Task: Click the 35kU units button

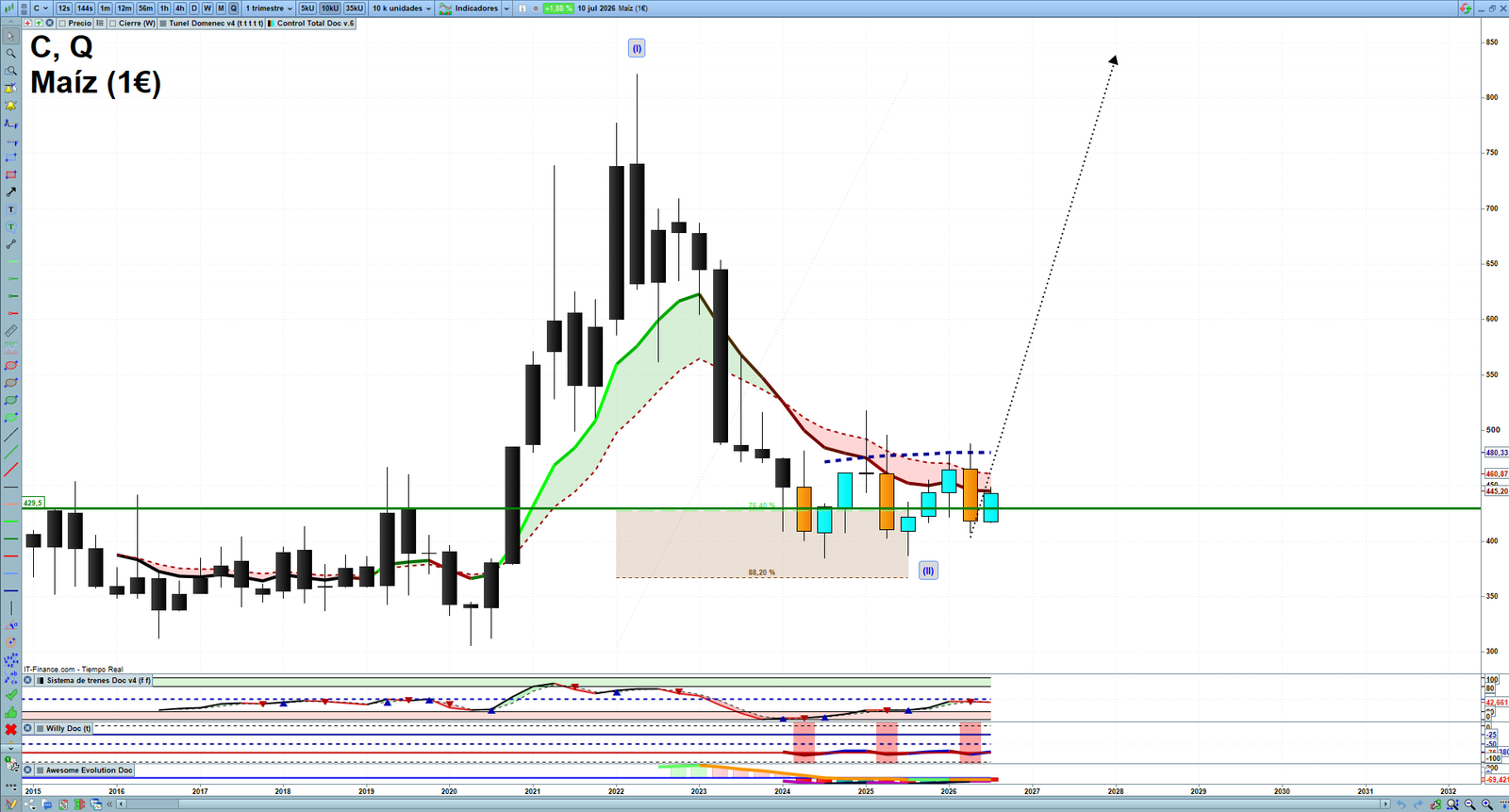Action: click(354, 8)
